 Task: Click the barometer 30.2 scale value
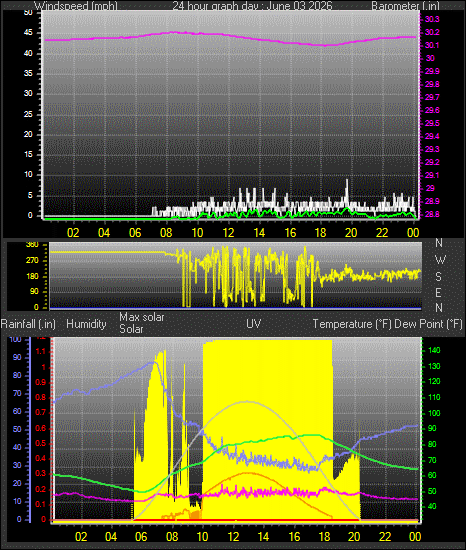pyautogui.click(x=432, y=32)
